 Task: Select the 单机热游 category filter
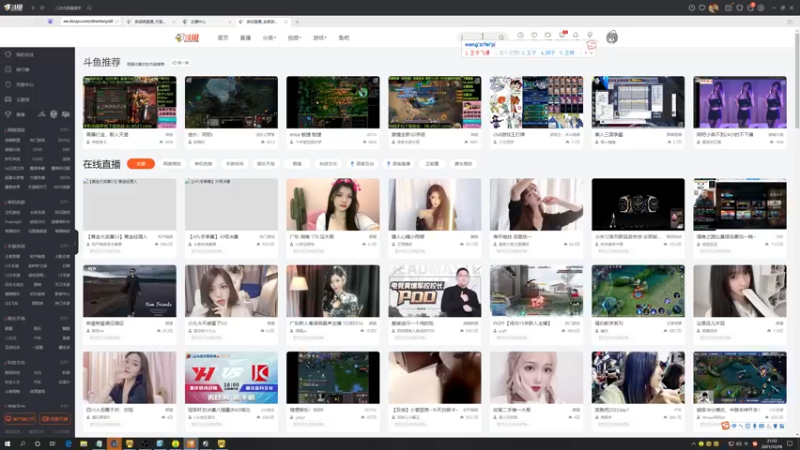tap(203, 164)
